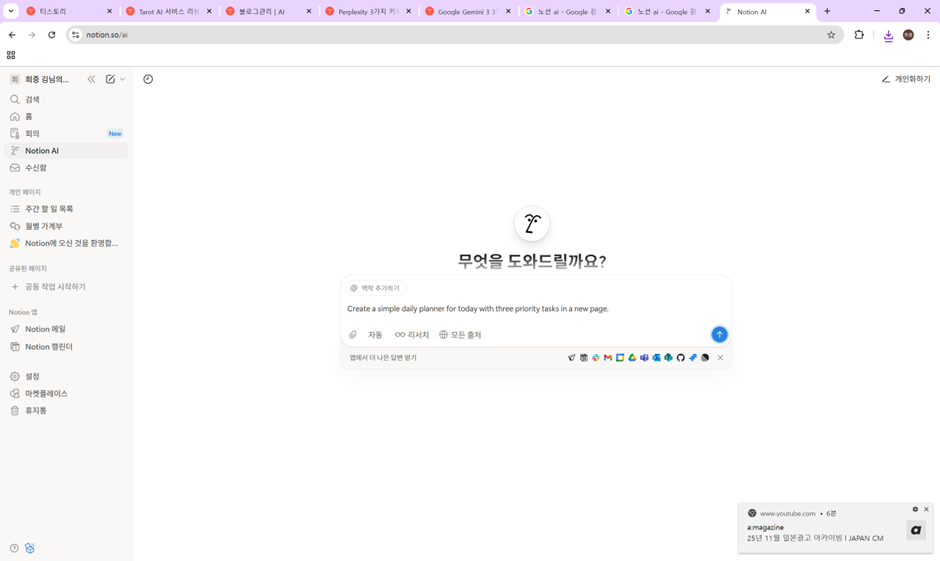Open the 모든 출처 sources dropdown
Screen dimensions: 940x561
coord(460,334)
